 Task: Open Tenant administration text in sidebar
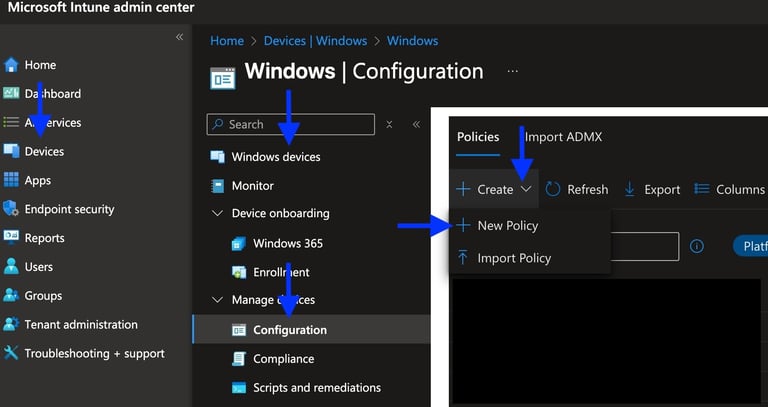[x=81, y=324]
